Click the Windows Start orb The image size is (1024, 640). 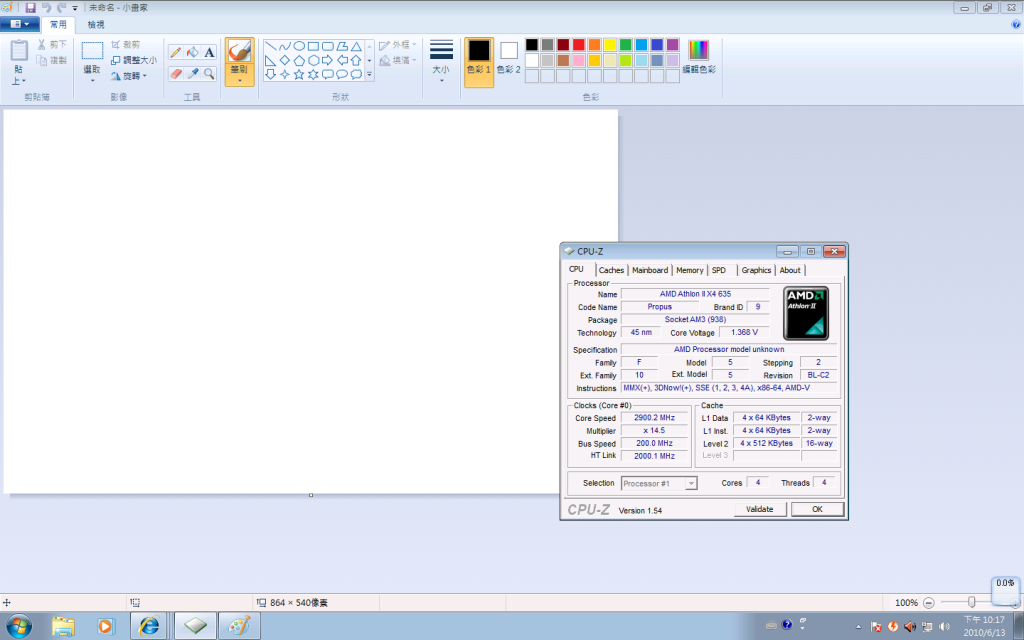(18, 626)
